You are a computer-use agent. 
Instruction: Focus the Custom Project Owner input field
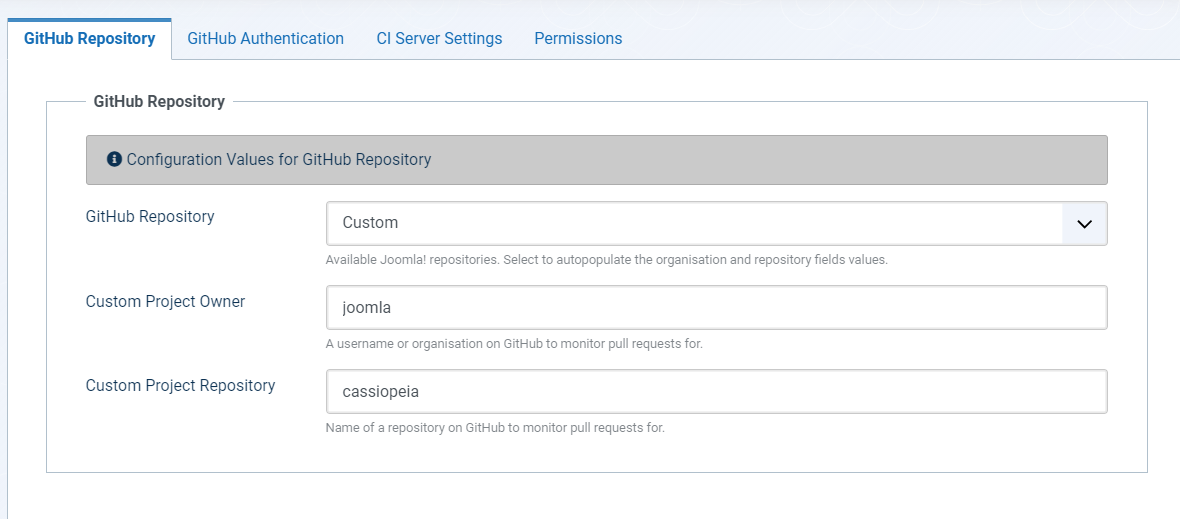pyautogui.click(x=716, y=308)
